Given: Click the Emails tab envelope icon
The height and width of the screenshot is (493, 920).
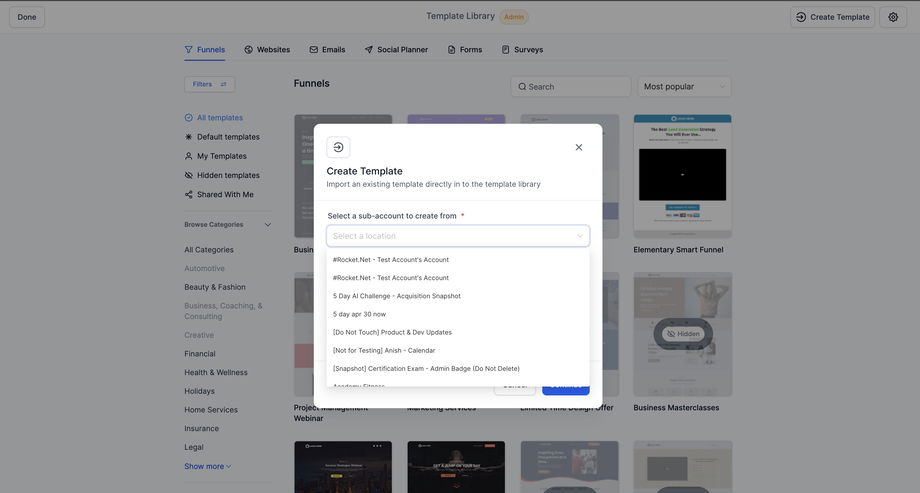Looking at the screenshot, I should click(x=313, y=50).
